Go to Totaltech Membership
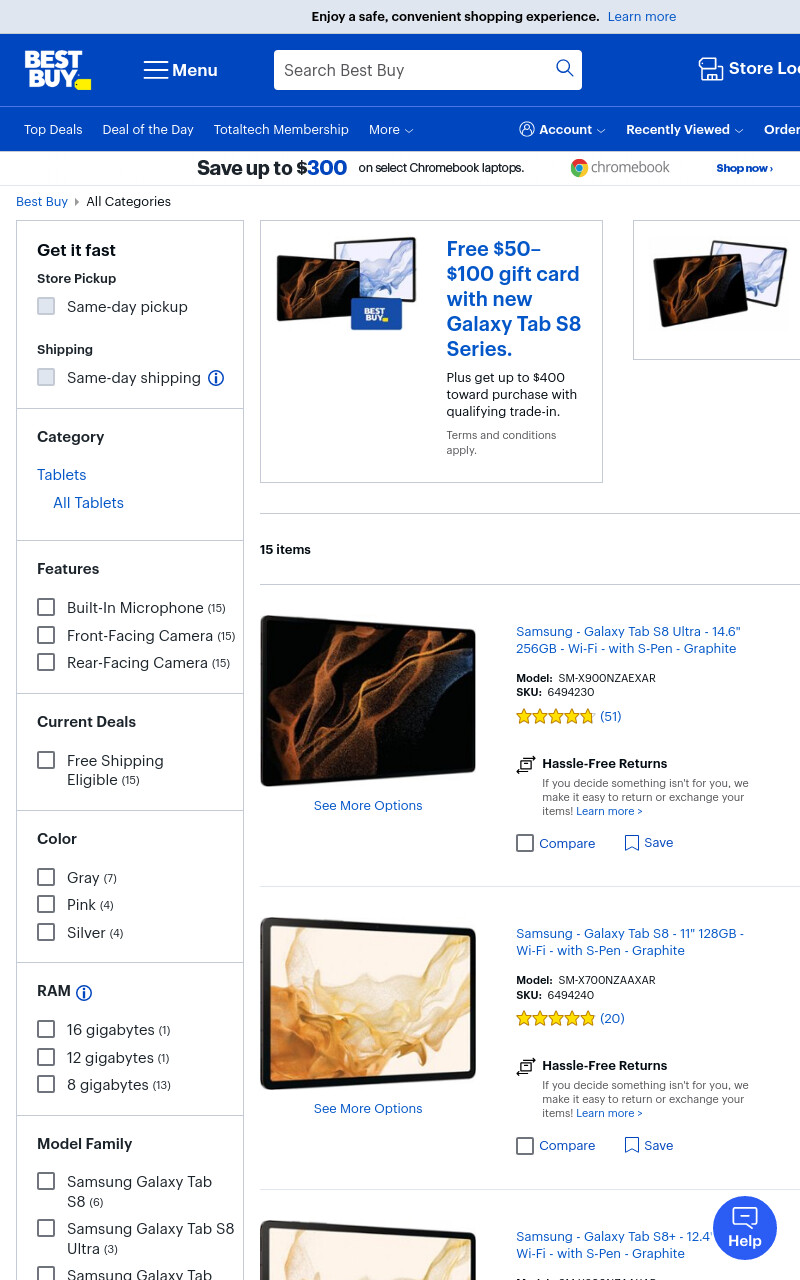The image size is (800, 1280). click(x=281, y=130)
